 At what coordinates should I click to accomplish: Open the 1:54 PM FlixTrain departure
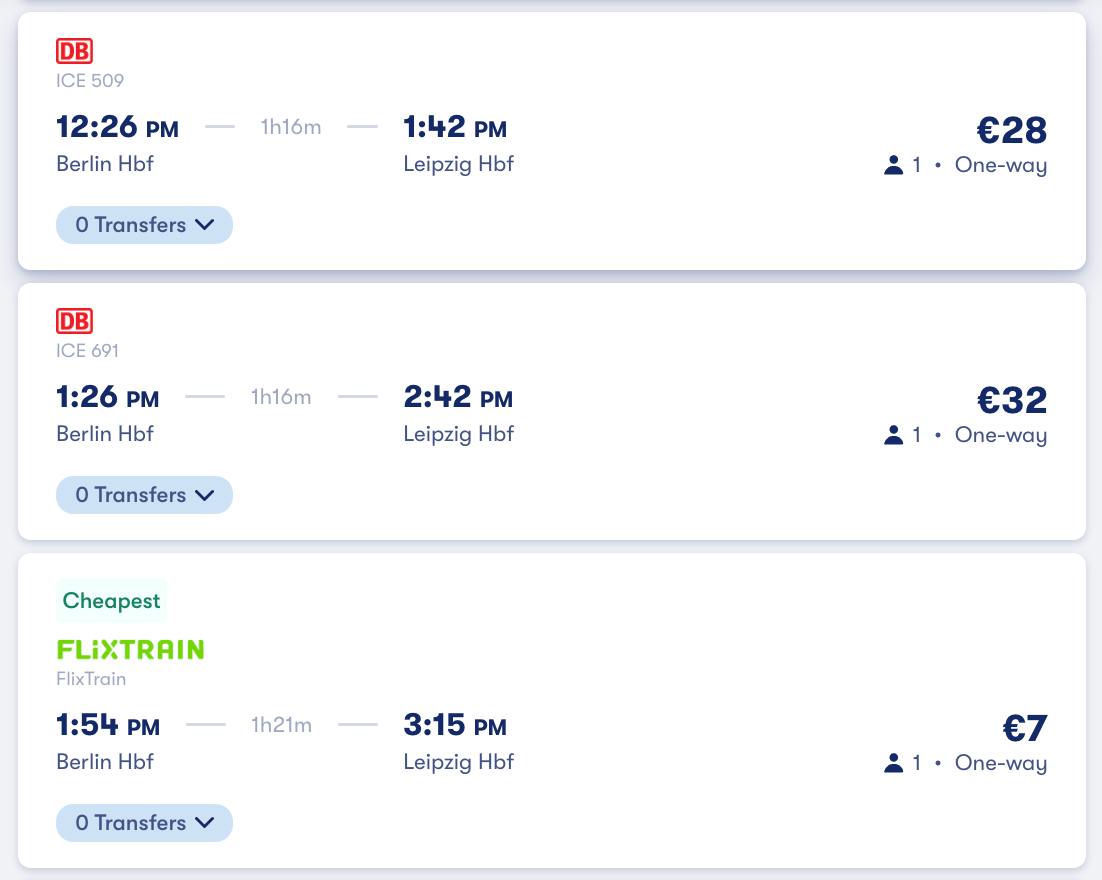[108, 725]
